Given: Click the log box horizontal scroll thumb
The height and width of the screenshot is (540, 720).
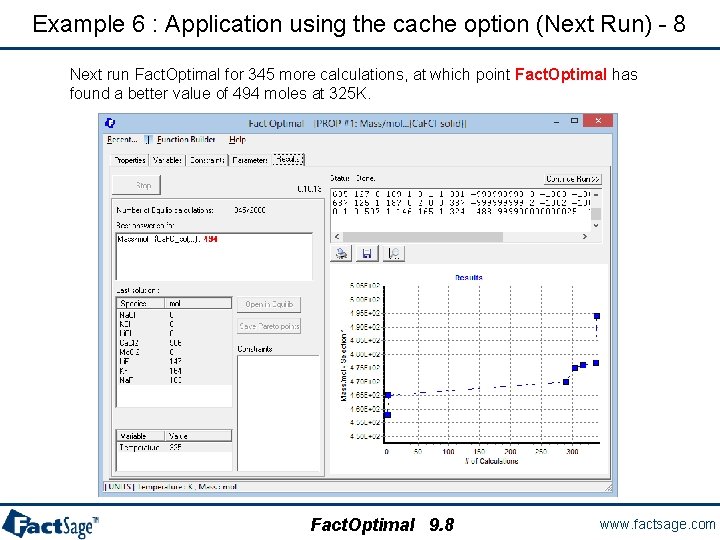Looking at the screenshot, I should click(423, 236).
